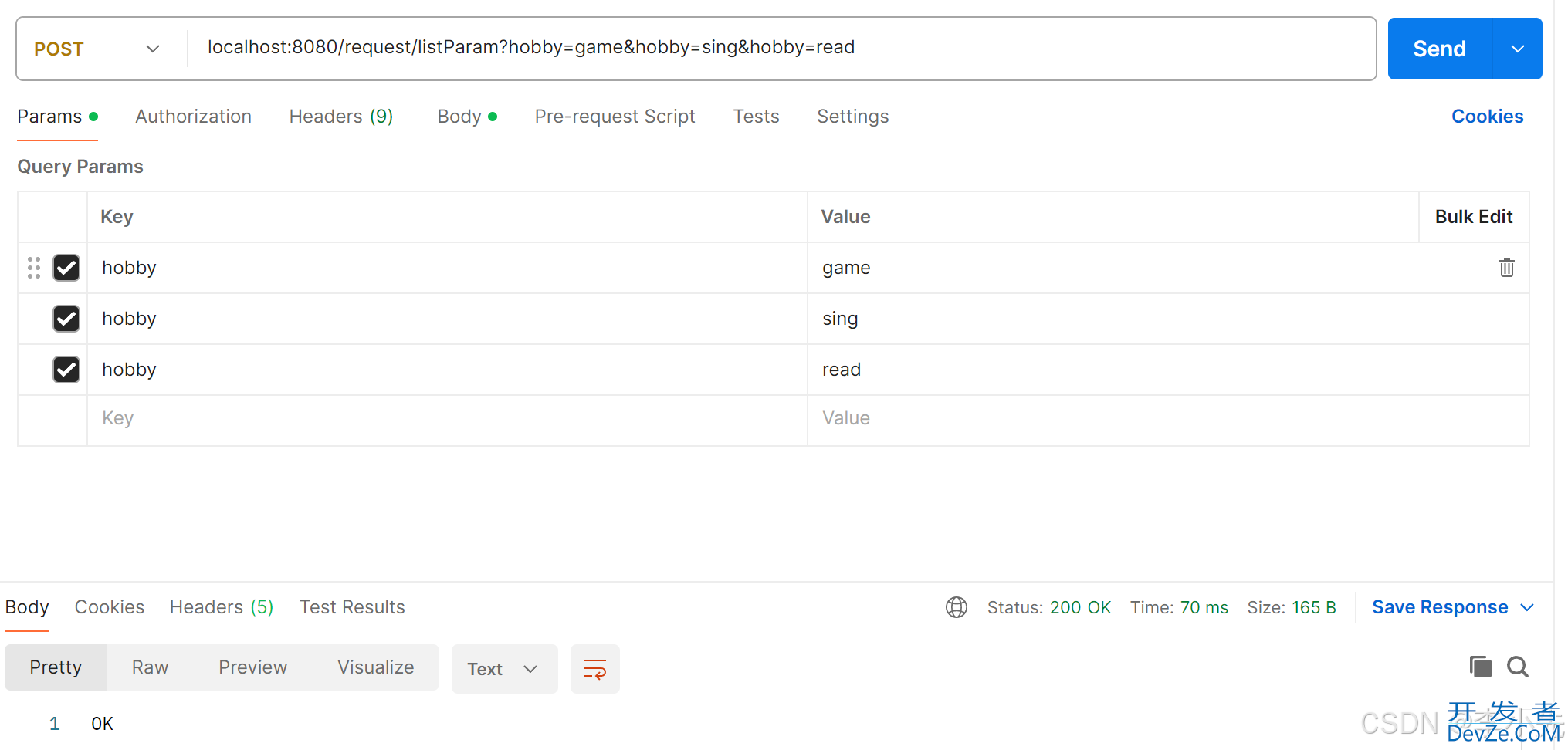Grab the drag handle of game row
The image size is (1568, 750).
coord(34,268)
